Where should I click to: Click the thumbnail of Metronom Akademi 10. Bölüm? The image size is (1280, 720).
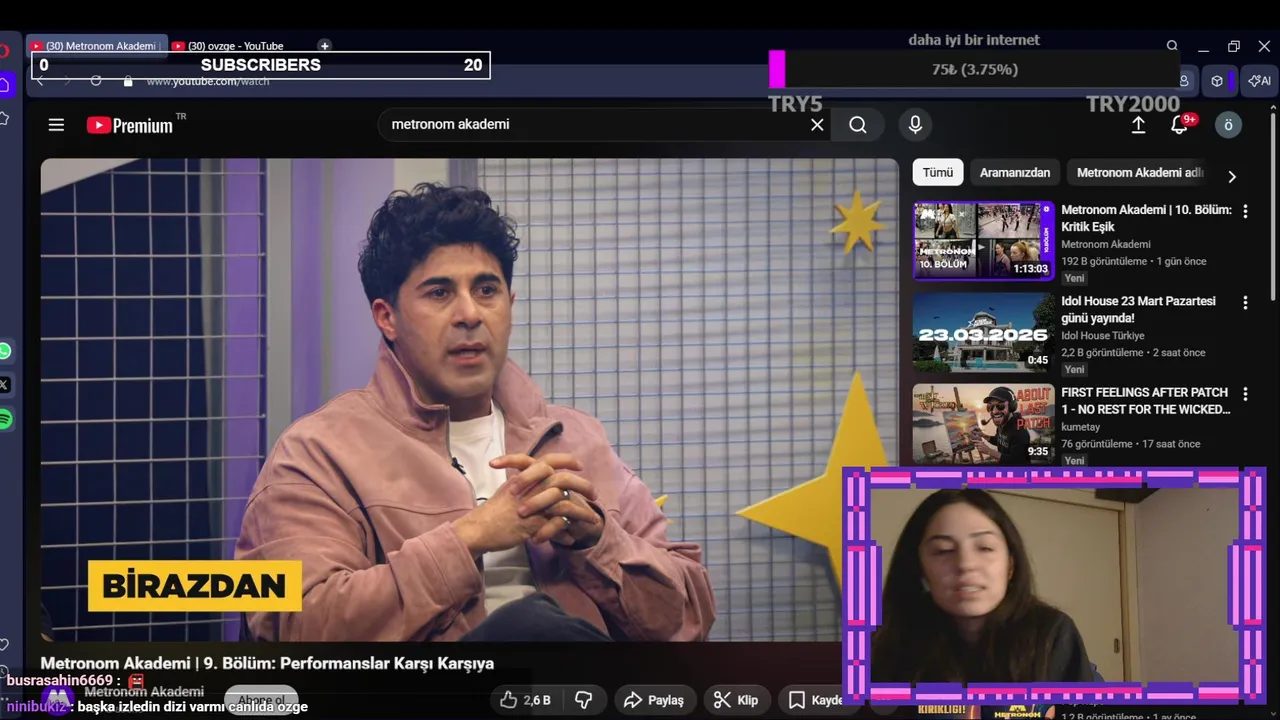(x=983, y=241)
